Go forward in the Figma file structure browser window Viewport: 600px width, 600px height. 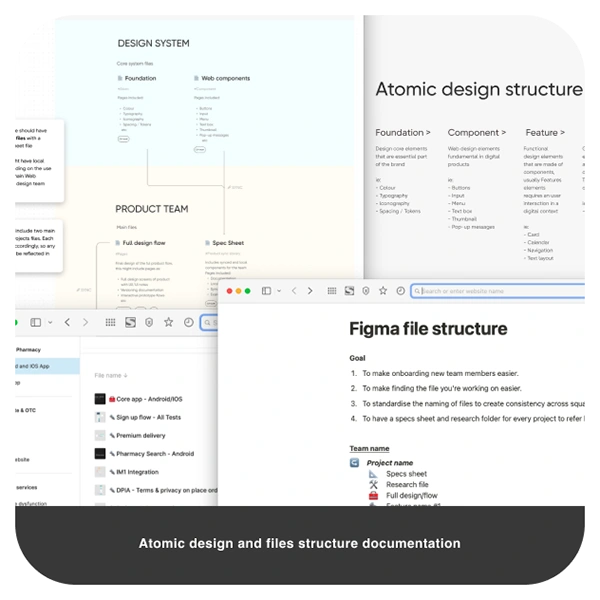pos(310,291)
